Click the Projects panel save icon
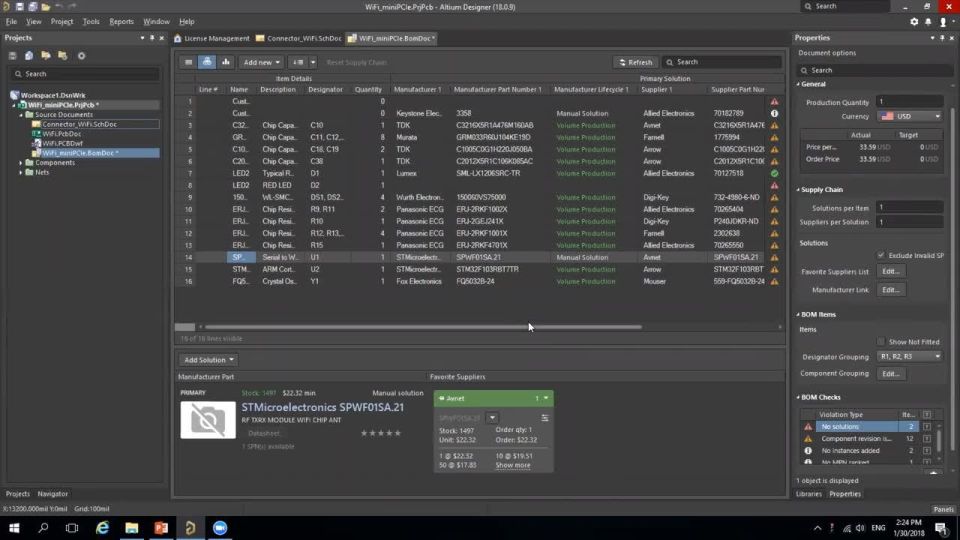The width and height of the screenshot is (960, 540). pyautogui.click(x=12, y=56)
